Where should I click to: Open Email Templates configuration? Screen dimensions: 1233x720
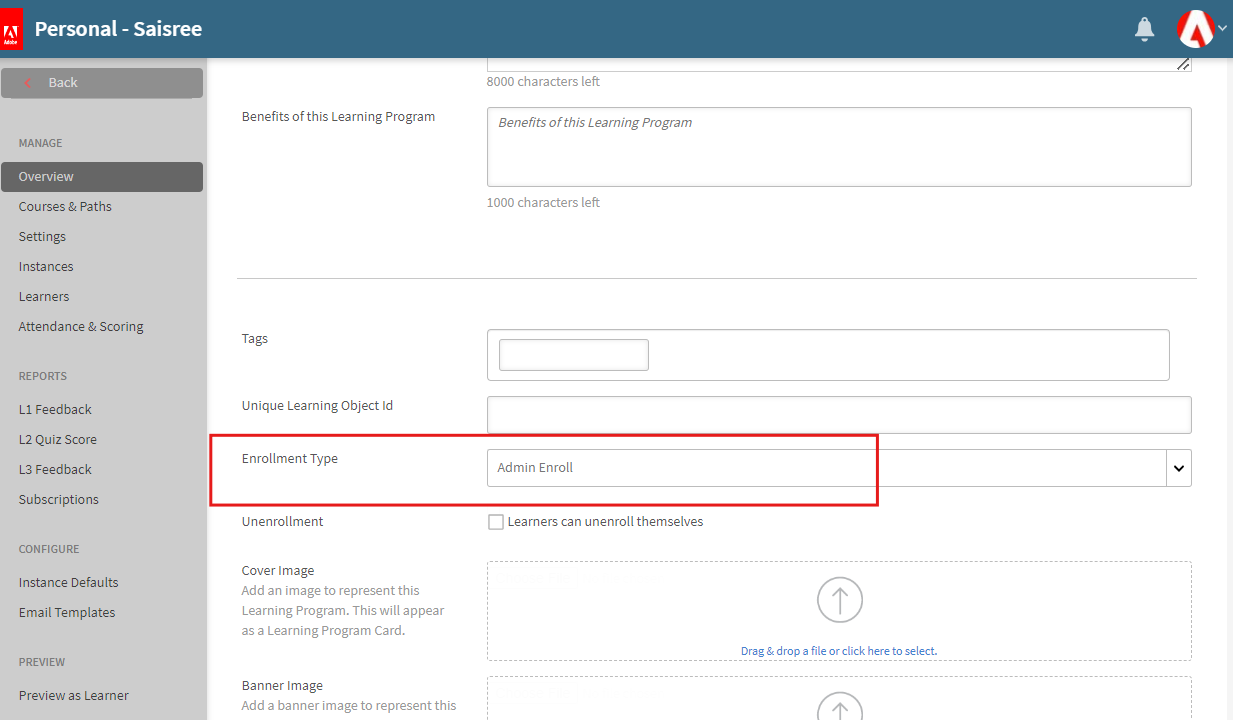tap(67, 613)
